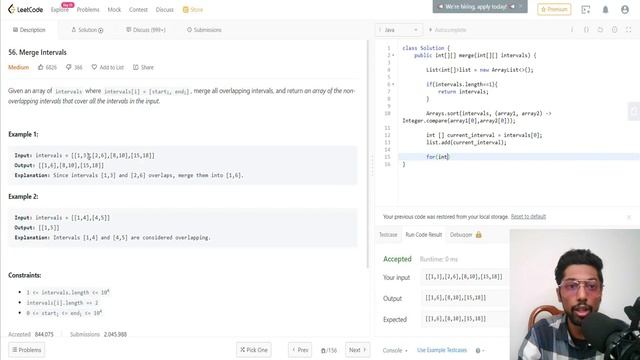Open the Explore menu
Viewport: 640px width, 360px height.
click(x=60, y=9)
